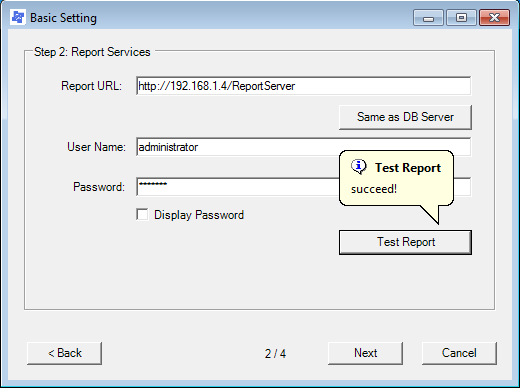Maximize the Basic Setting window
This screenshot has height=388, width=520.
461,18
